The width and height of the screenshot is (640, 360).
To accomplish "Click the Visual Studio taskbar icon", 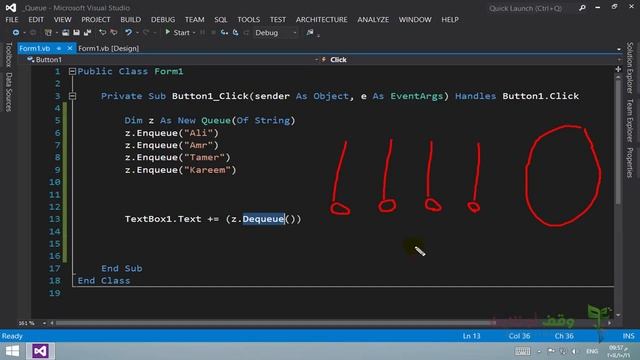I will pos(40,351).
